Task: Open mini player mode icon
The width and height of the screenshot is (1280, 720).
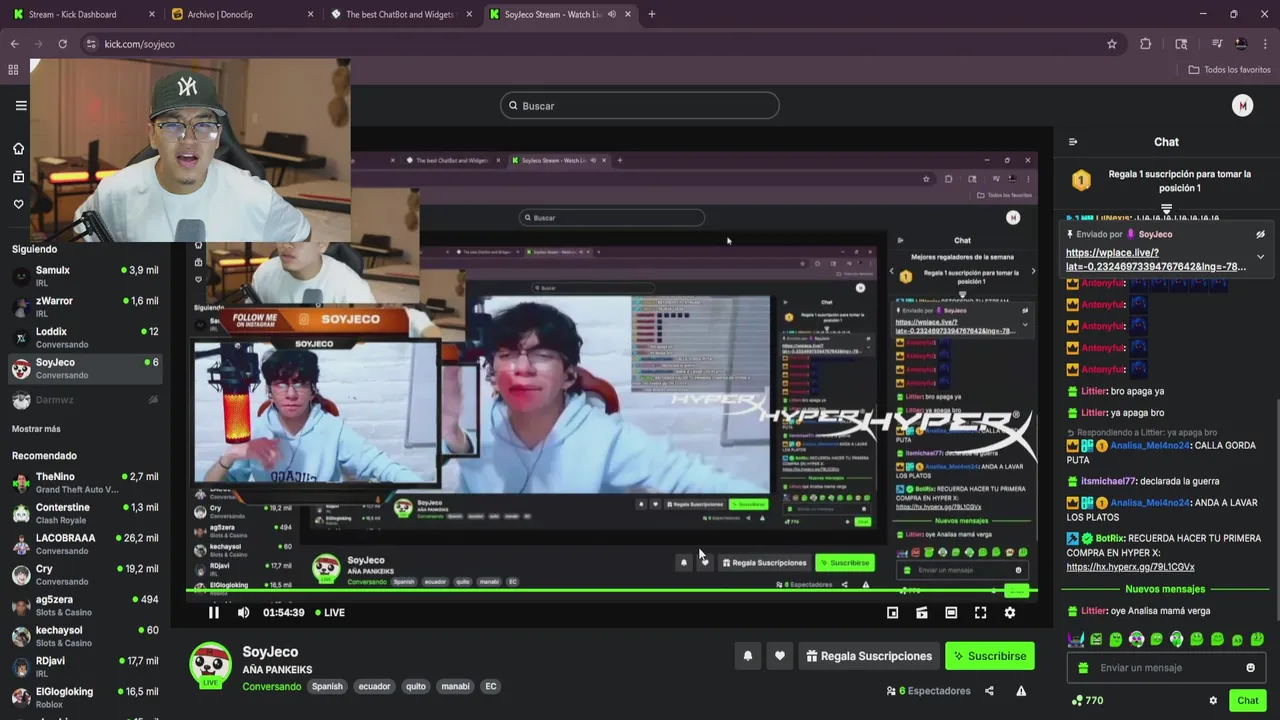Action: click(x=893, y=613)
